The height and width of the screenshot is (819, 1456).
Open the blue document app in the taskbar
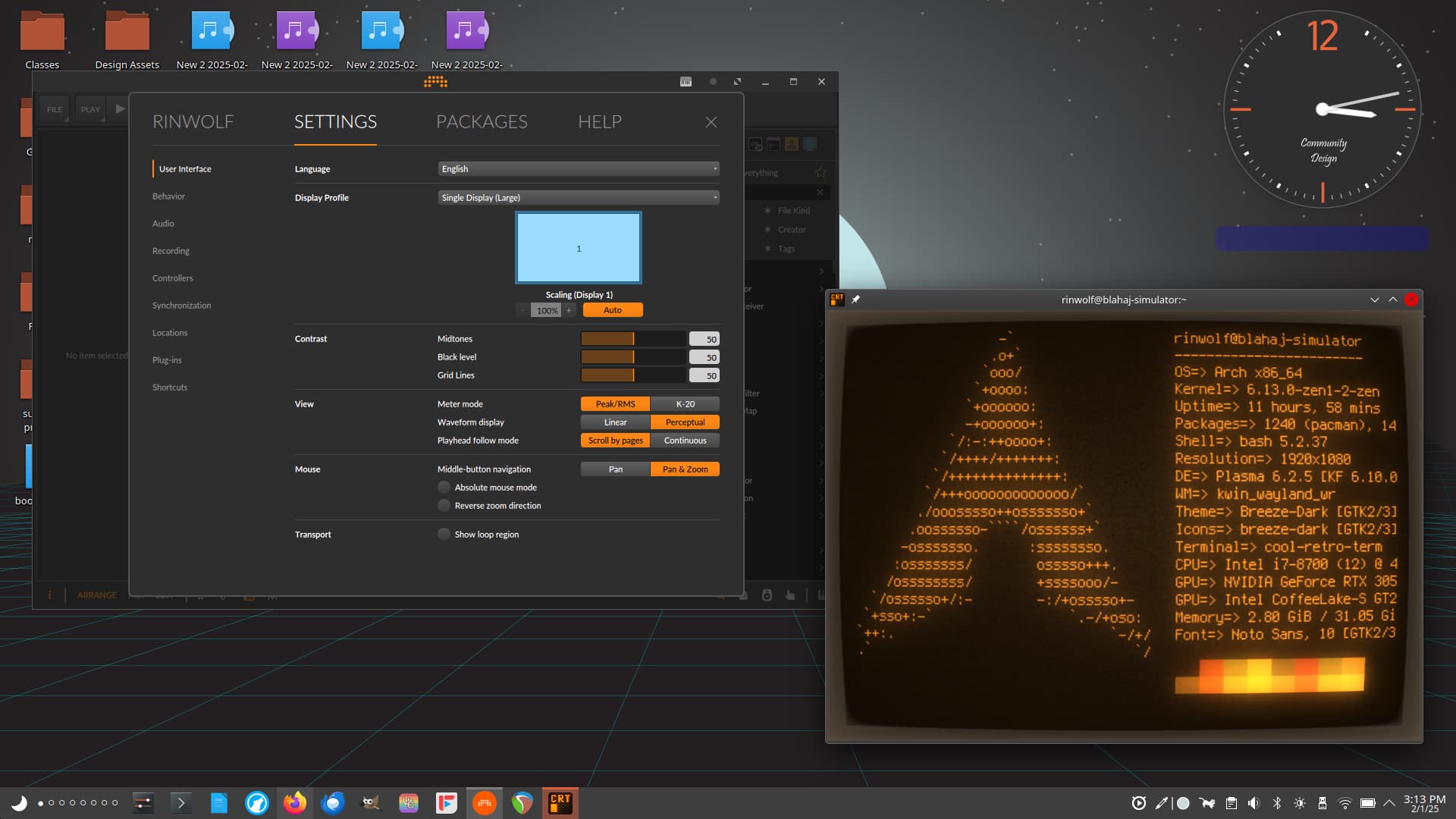click(x=219, y=803)
